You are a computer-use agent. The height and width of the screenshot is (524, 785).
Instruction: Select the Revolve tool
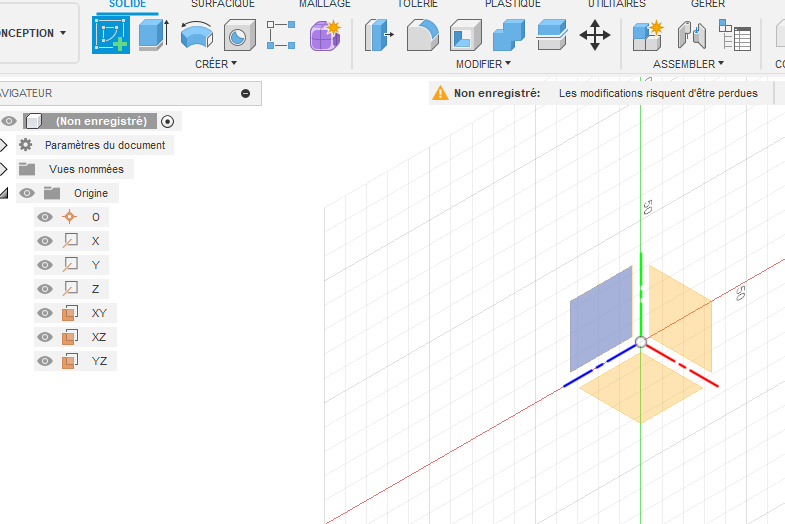click(x=196, y=36)
